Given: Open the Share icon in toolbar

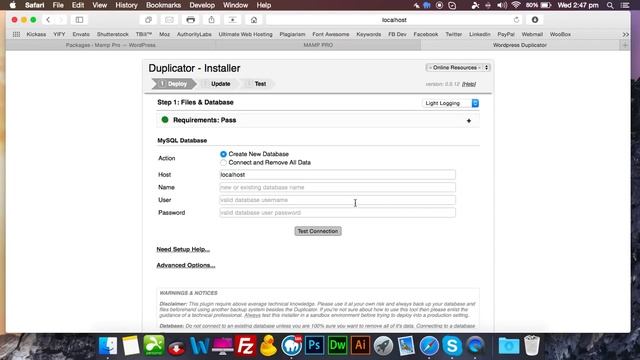Looking at the screenshot, I should point(211,20).
